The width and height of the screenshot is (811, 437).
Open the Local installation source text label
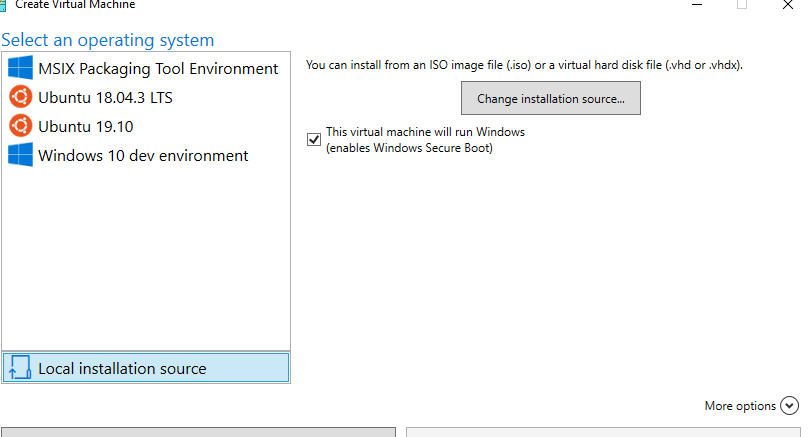coord(122,368)
